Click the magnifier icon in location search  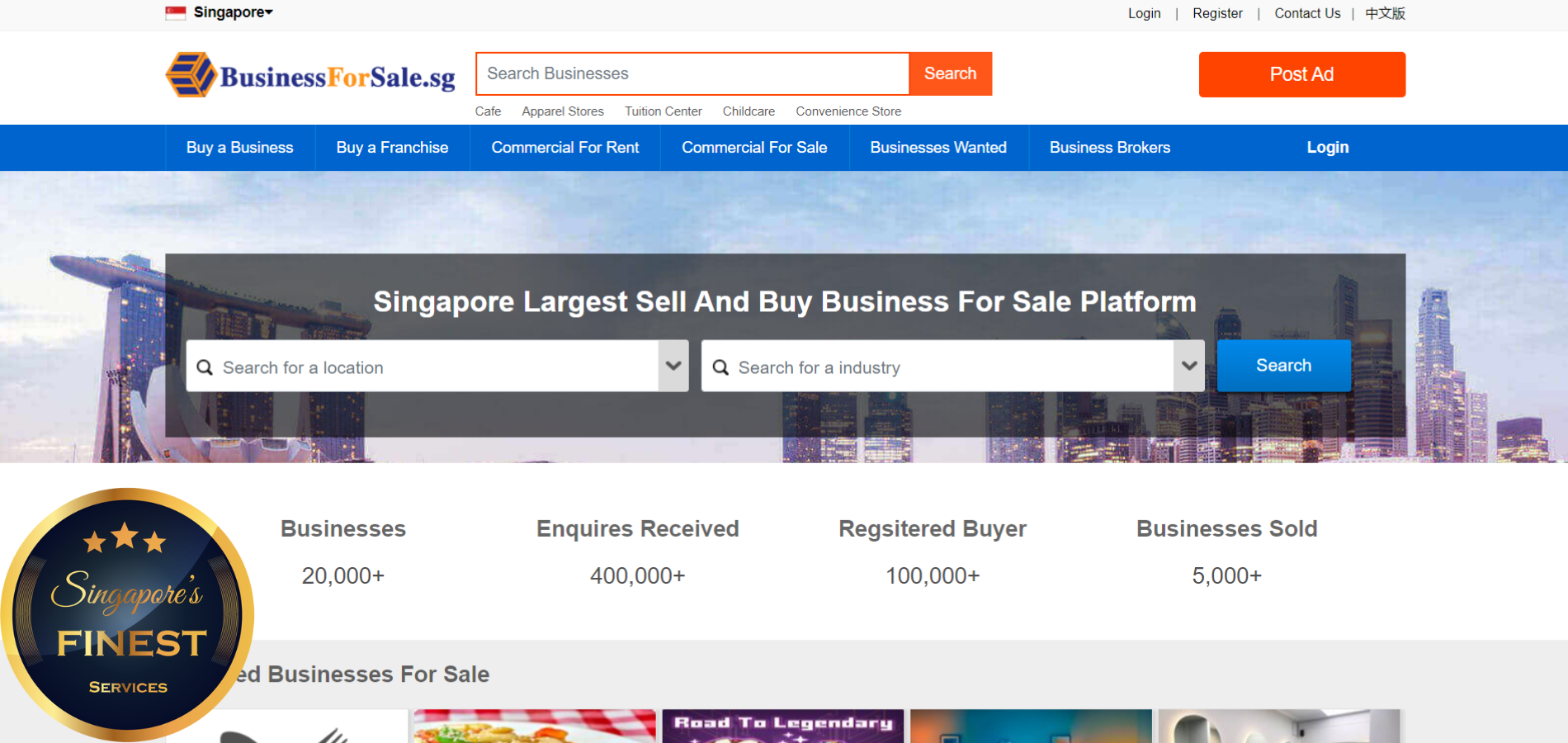205,367
